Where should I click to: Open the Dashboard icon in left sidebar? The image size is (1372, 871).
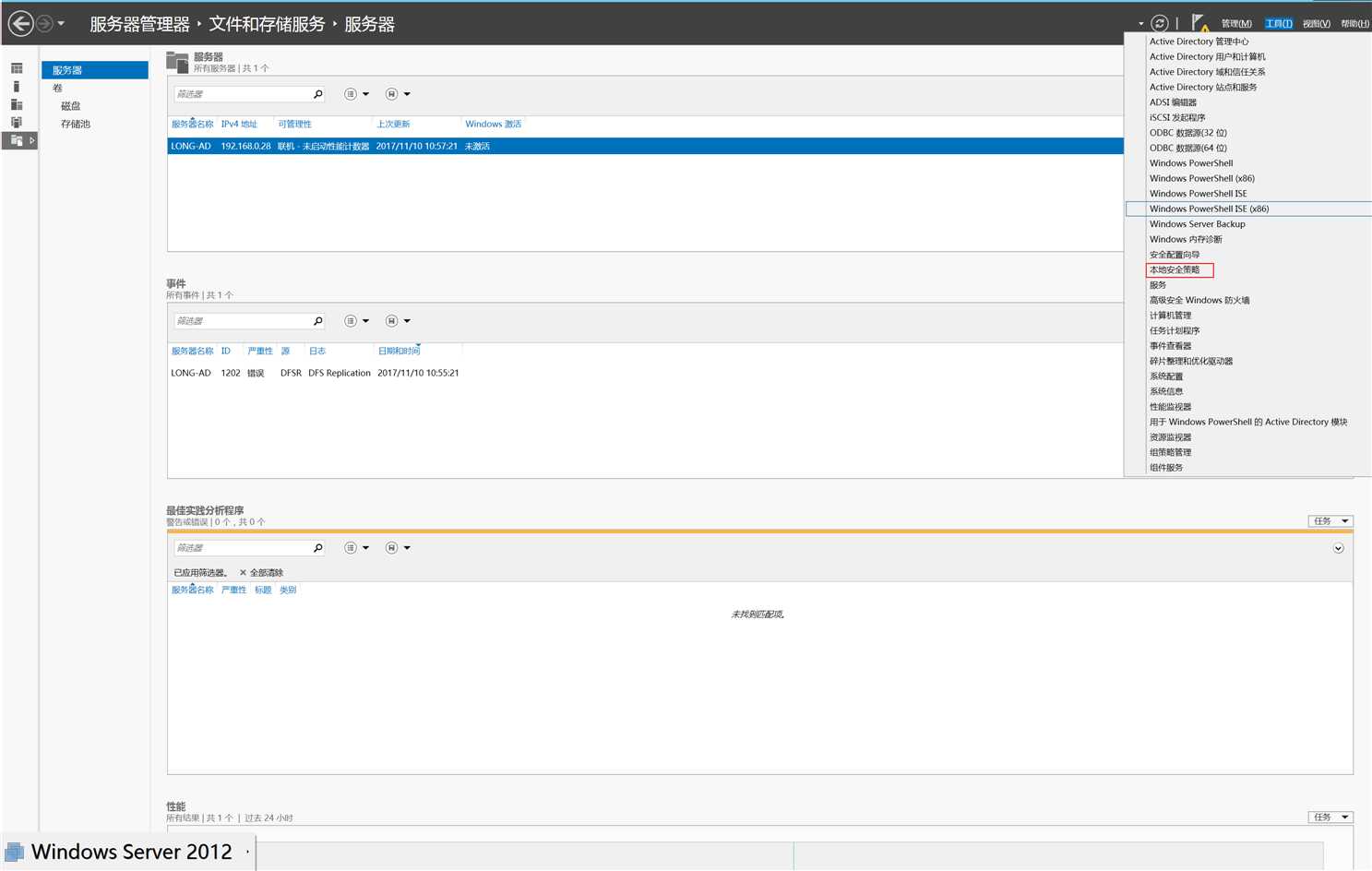[17, 68]
